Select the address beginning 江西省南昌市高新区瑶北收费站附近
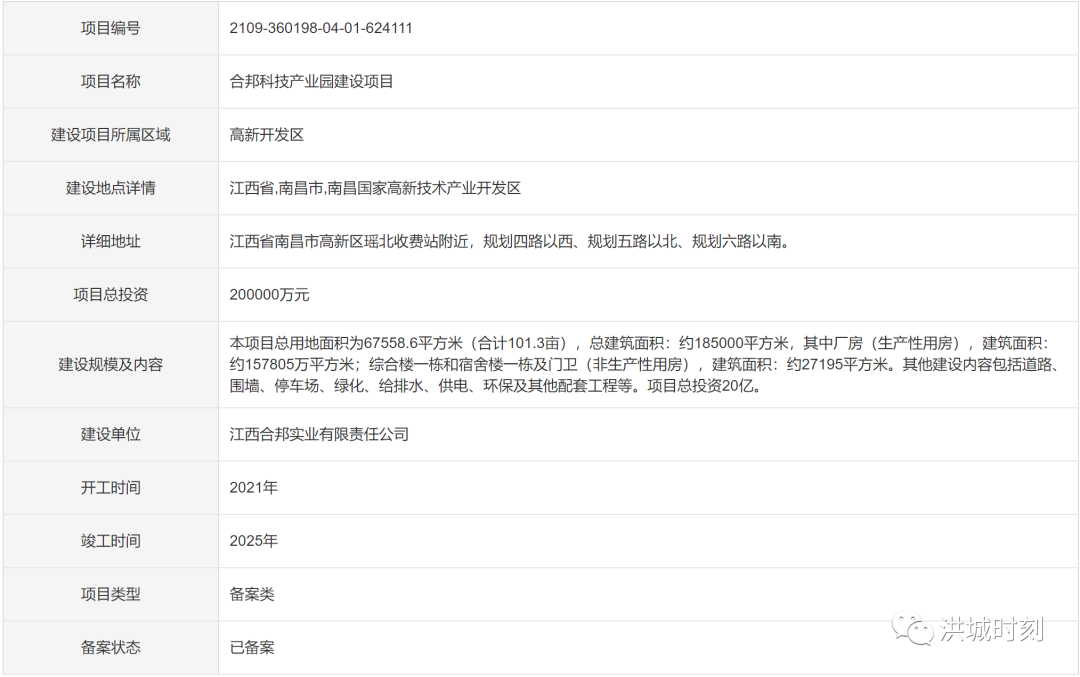The image size is (1080, 677). tap(510, 242)
